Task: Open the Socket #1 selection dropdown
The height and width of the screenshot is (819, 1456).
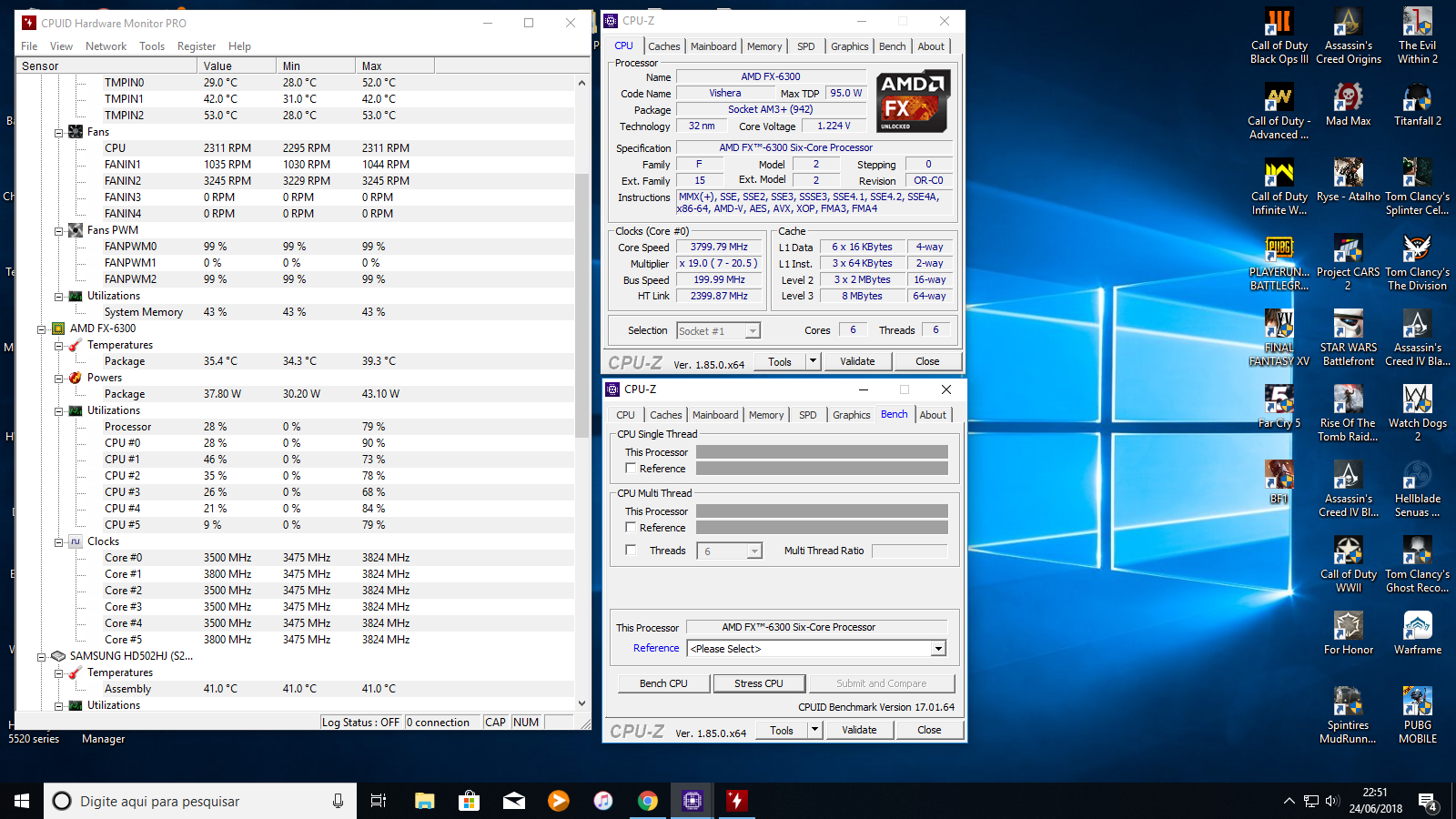Action: [x=753, y=331]
